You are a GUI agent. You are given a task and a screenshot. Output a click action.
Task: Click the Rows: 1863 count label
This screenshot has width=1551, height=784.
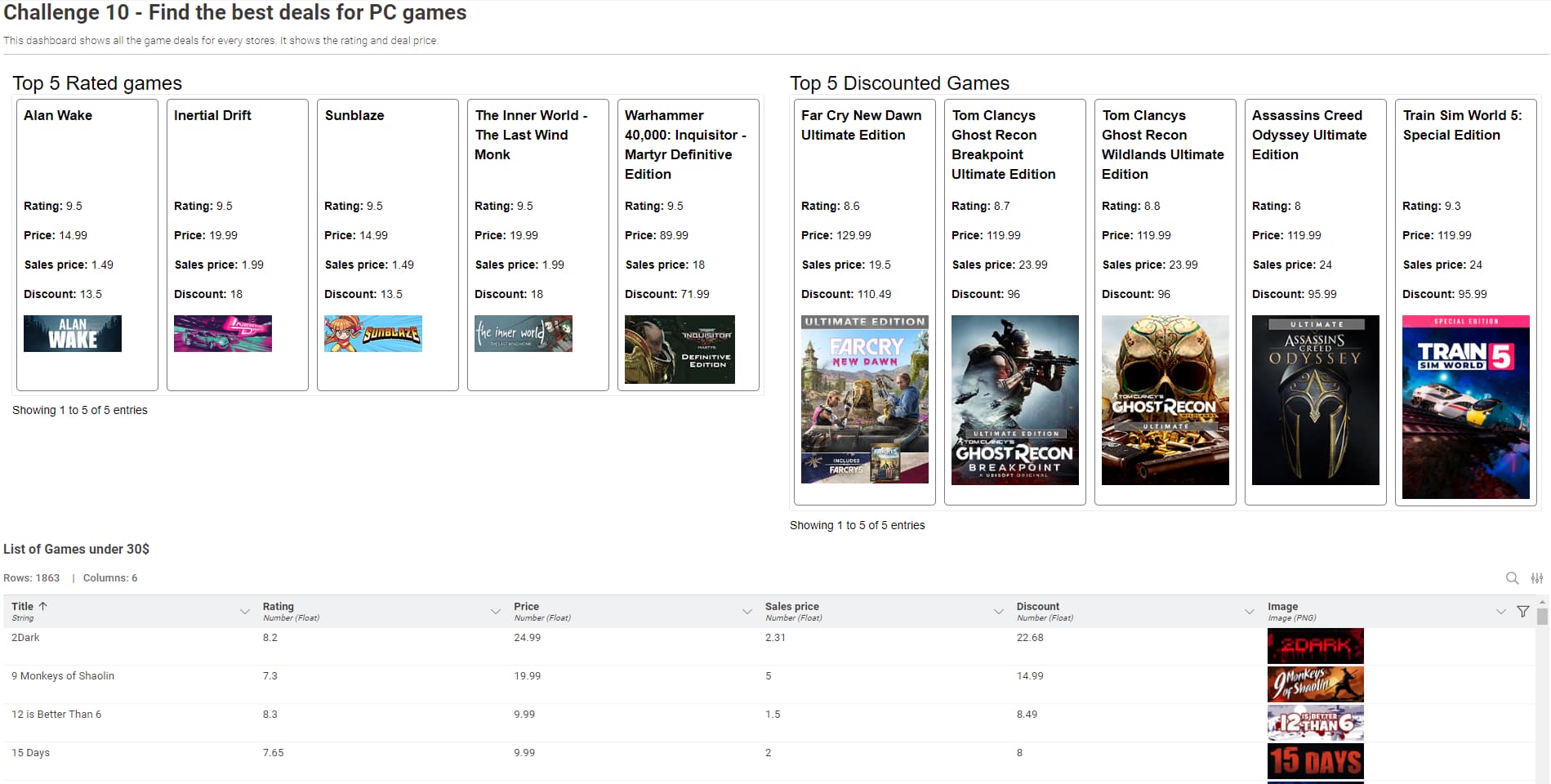pyautogui.click(x=31, y=578)
